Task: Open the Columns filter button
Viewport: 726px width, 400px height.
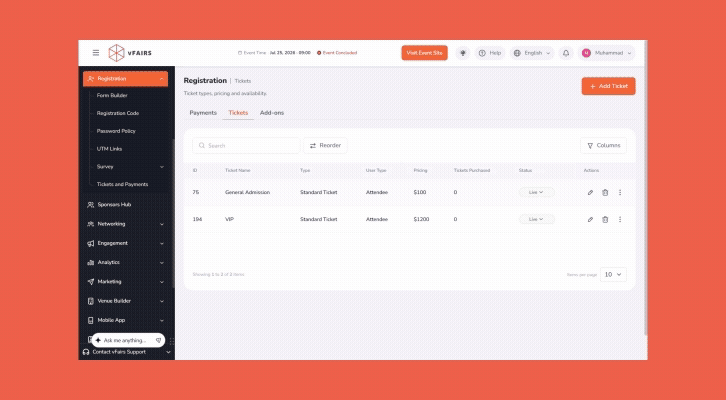Action: [x=603, y=145]
